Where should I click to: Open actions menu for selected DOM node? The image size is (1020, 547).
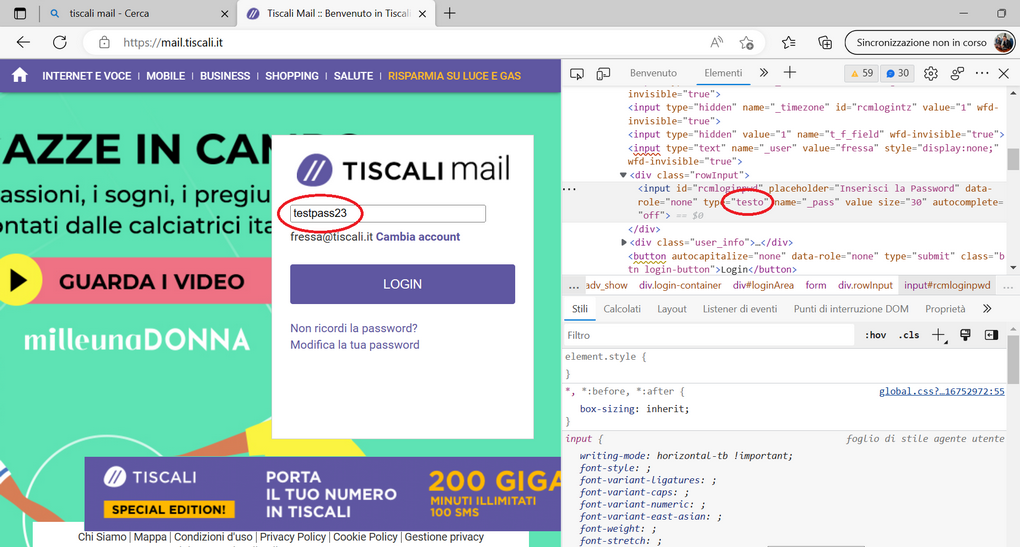coord(569,189)
